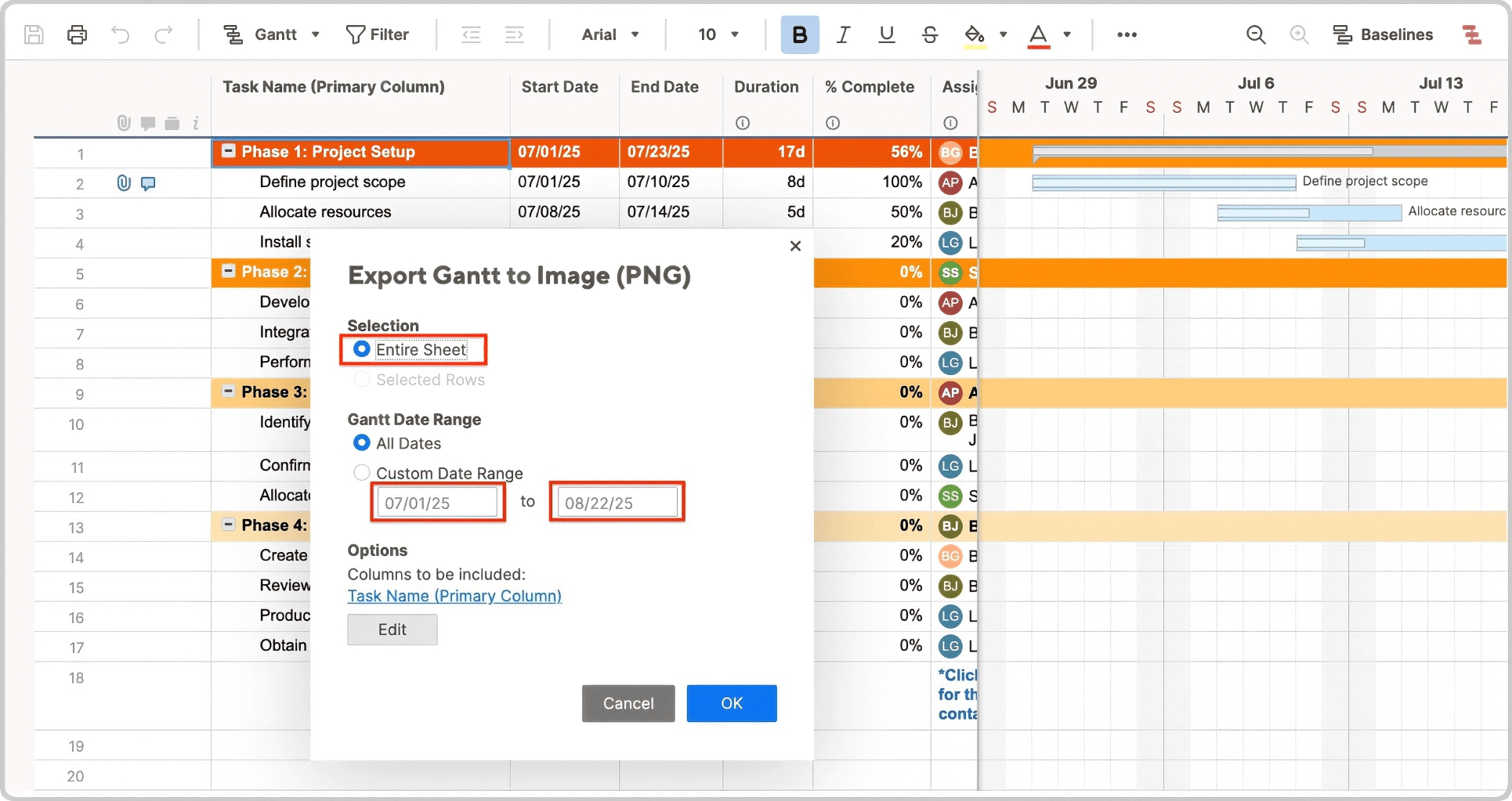Click the 07/01/25 start date field
The image size is (1512, 801).
(437, 502)
